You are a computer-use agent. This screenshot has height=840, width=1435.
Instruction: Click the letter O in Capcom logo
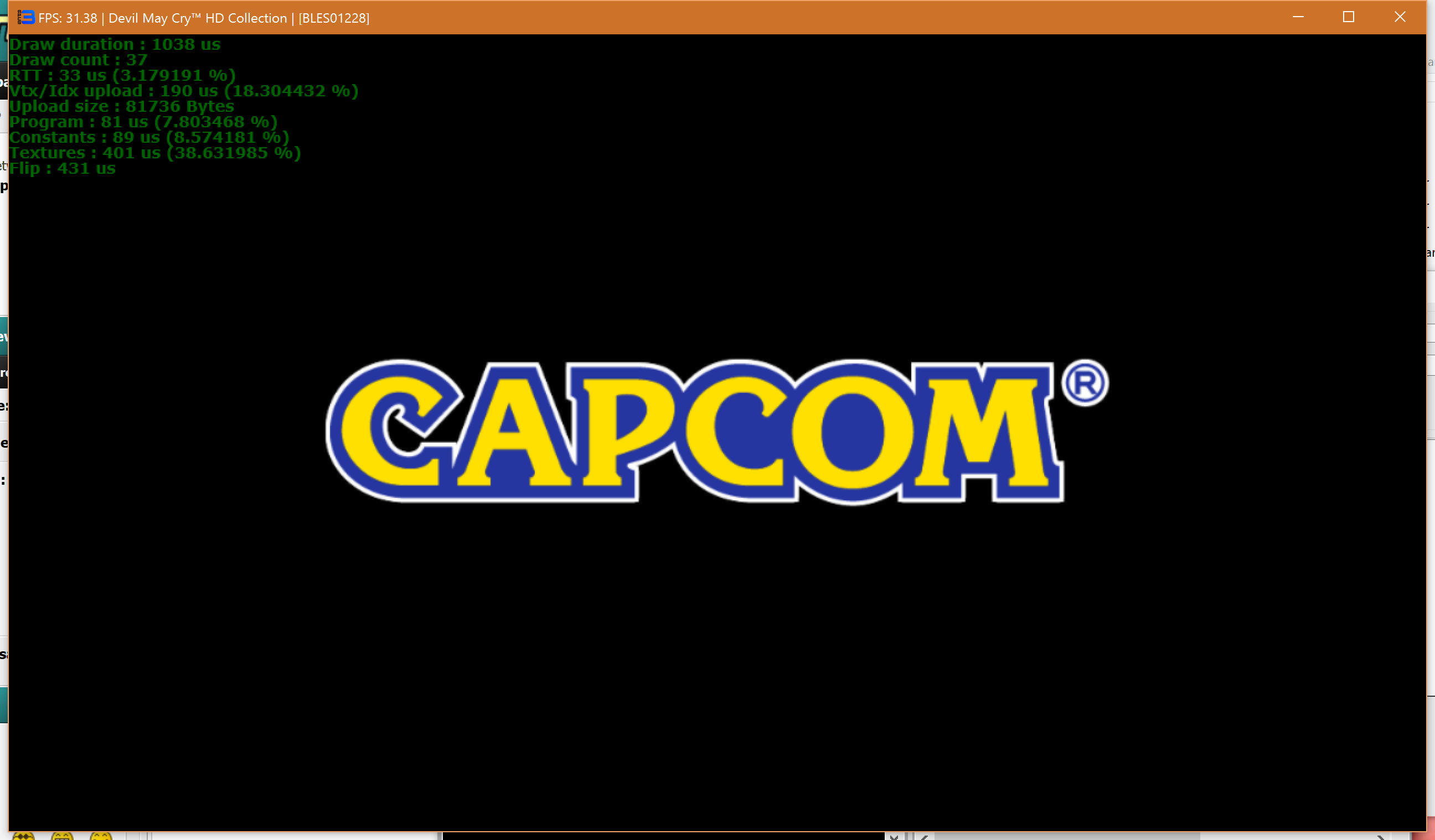(x=853, y=433)
